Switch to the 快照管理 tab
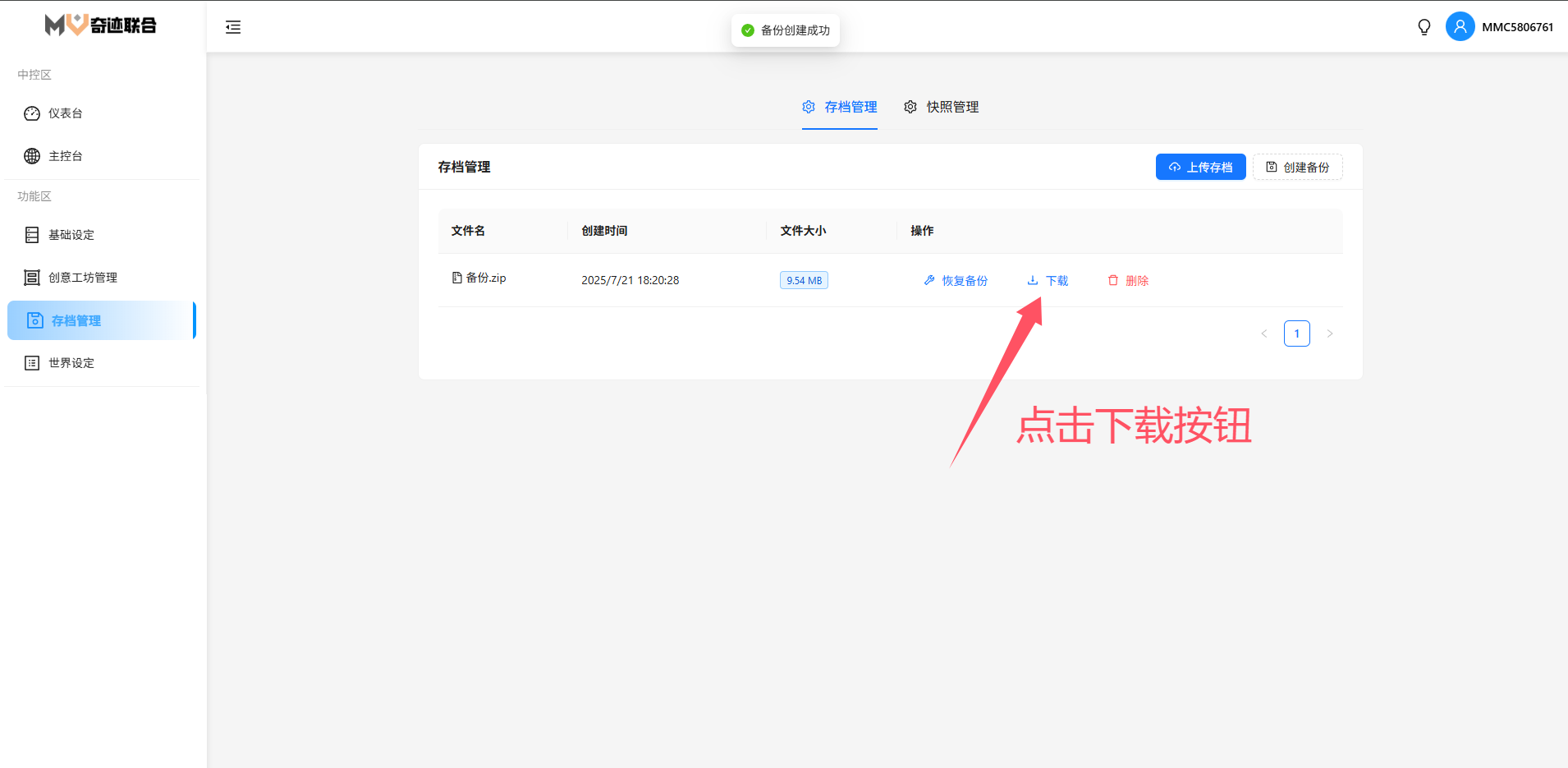The width and height of the screenshot is (1568, 768). 942,107
